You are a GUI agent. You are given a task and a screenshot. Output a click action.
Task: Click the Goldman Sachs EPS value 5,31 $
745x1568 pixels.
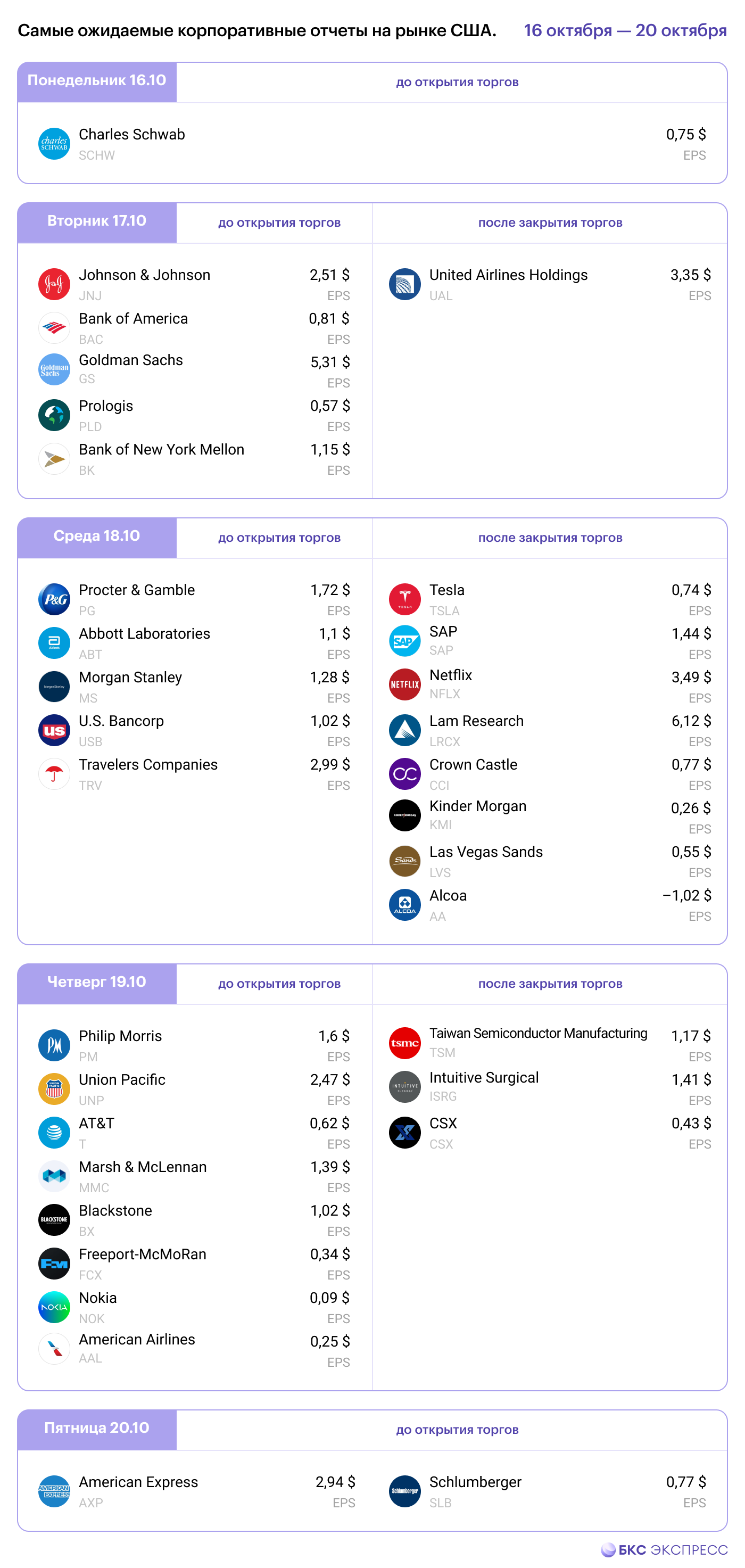330,362
